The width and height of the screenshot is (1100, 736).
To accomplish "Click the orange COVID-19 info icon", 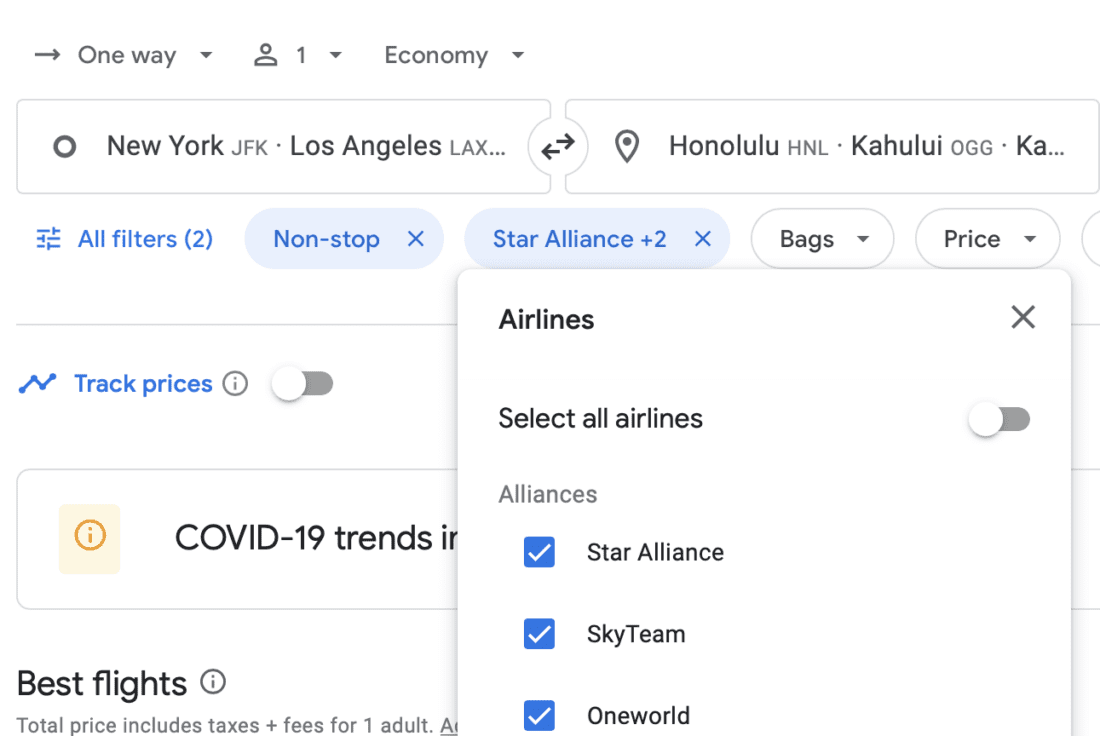I will click(90, 536).
